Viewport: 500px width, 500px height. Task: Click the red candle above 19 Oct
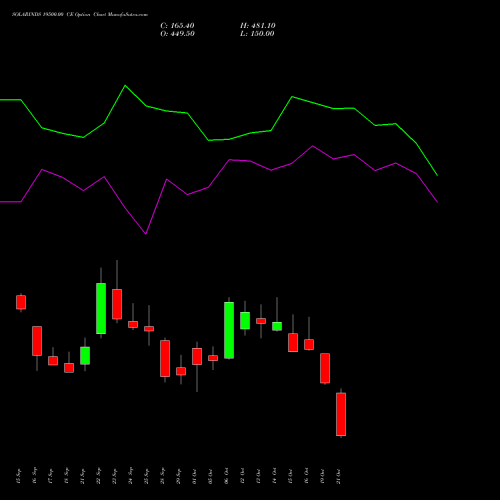tap(325, 368)
